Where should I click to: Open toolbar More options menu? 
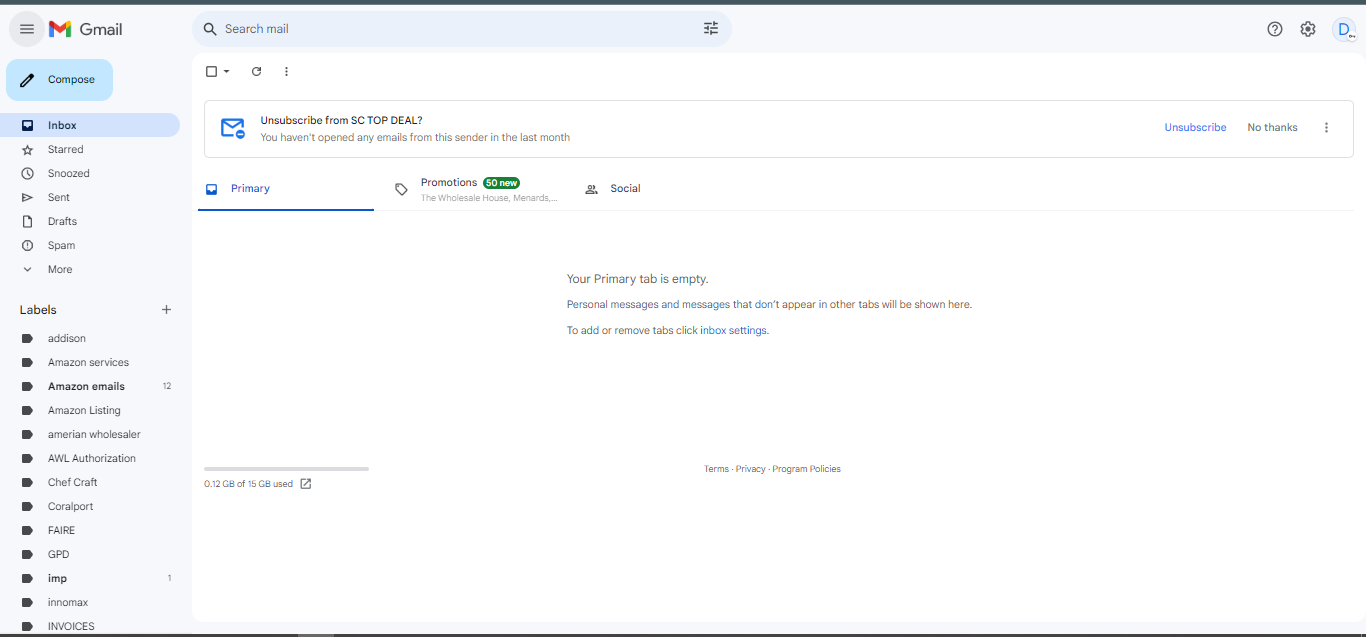coord(286,71)
